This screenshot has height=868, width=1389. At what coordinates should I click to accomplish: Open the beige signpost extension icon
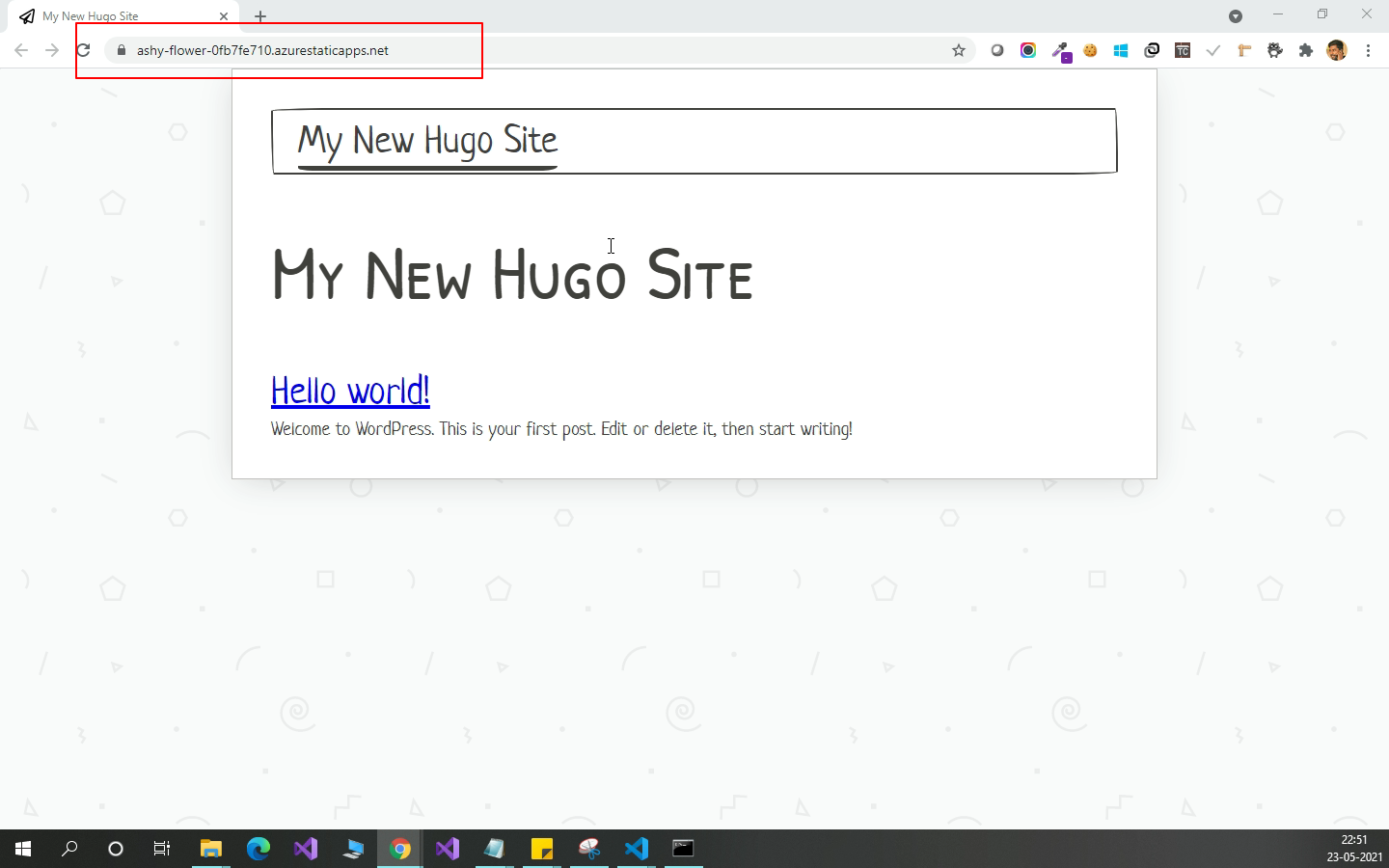[1244, 50]
